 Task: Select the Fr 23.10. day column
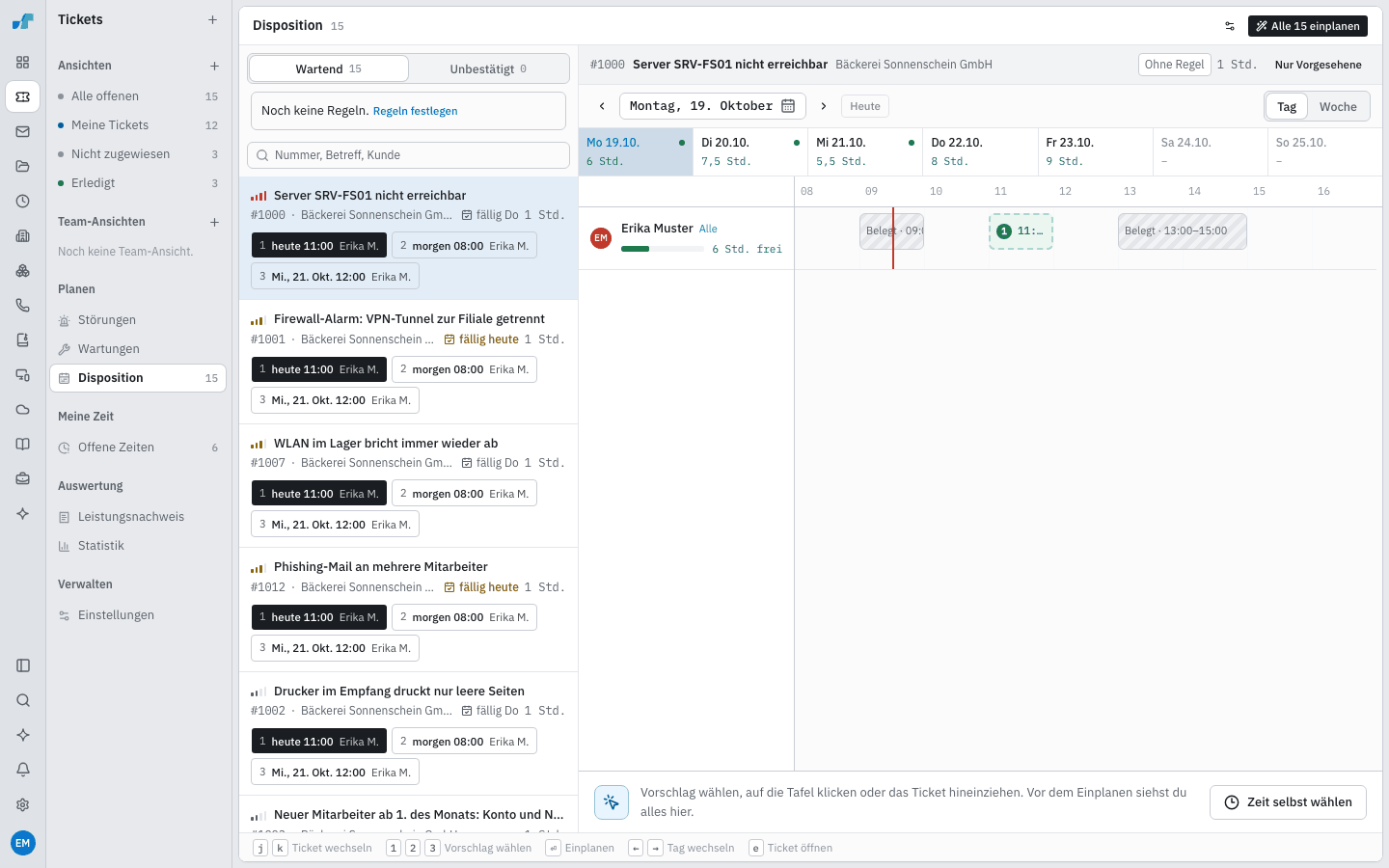point(1095,151)
